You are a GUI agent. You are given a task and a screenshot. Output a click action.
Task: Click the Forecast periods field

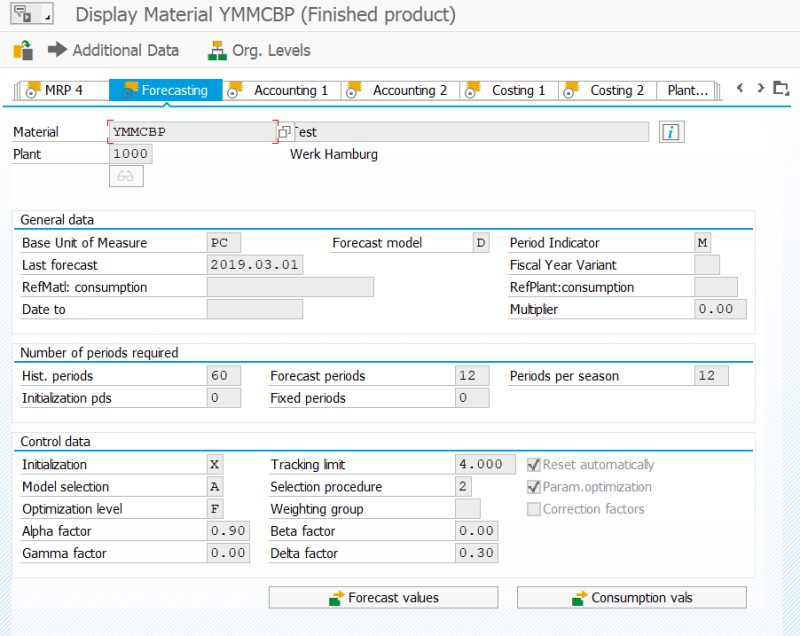[472, 376]
